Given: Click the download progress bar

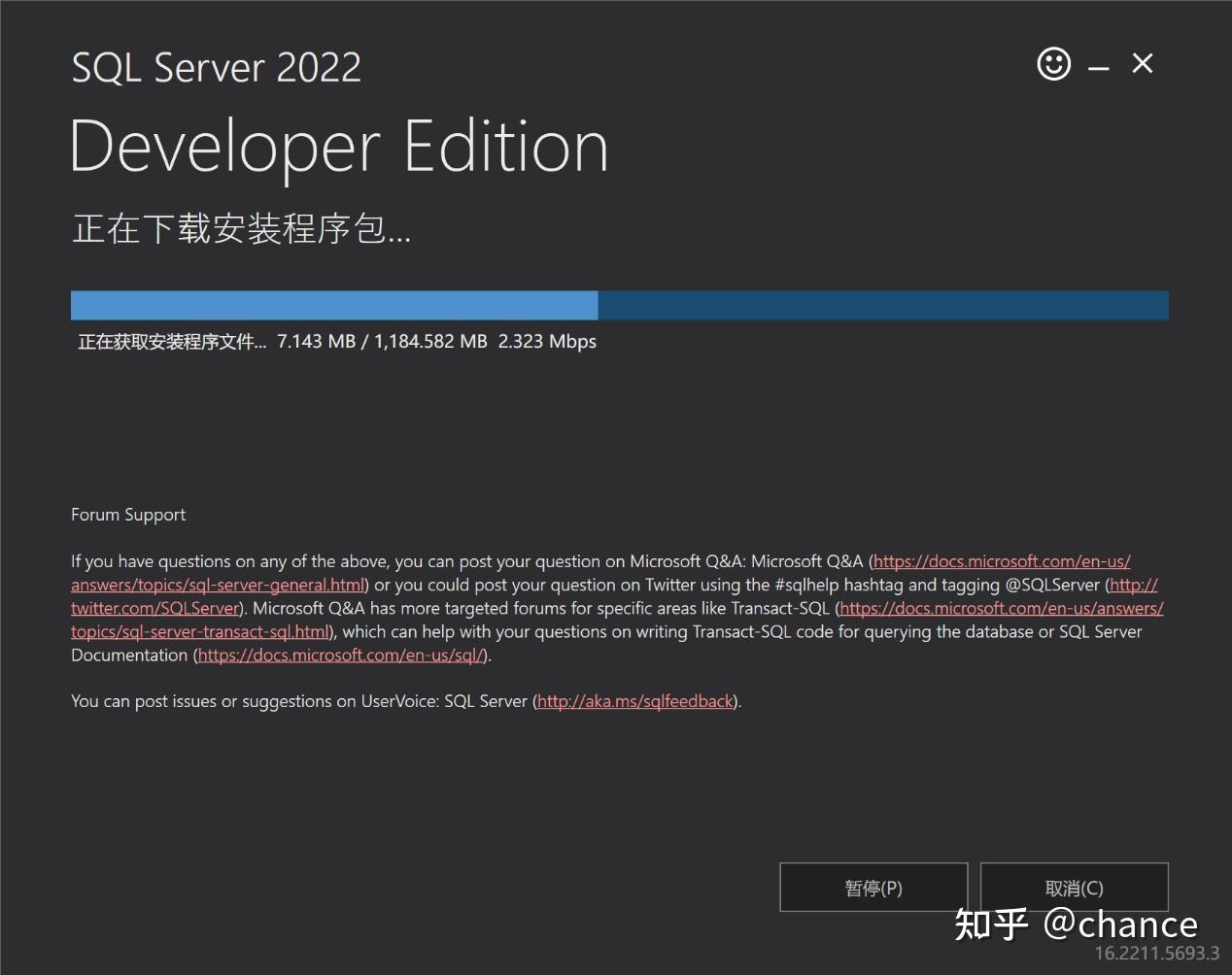Looking at the screenshot, I should coord(619,304).
